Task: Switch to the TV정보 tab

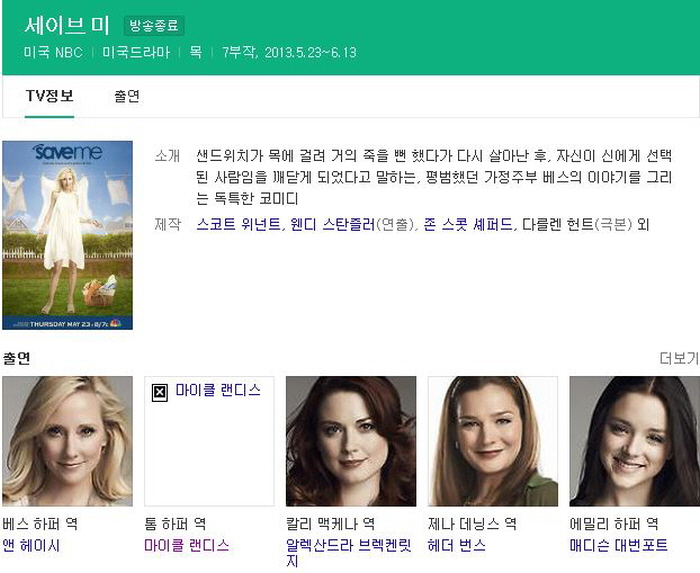Action: tap(49, 97)
